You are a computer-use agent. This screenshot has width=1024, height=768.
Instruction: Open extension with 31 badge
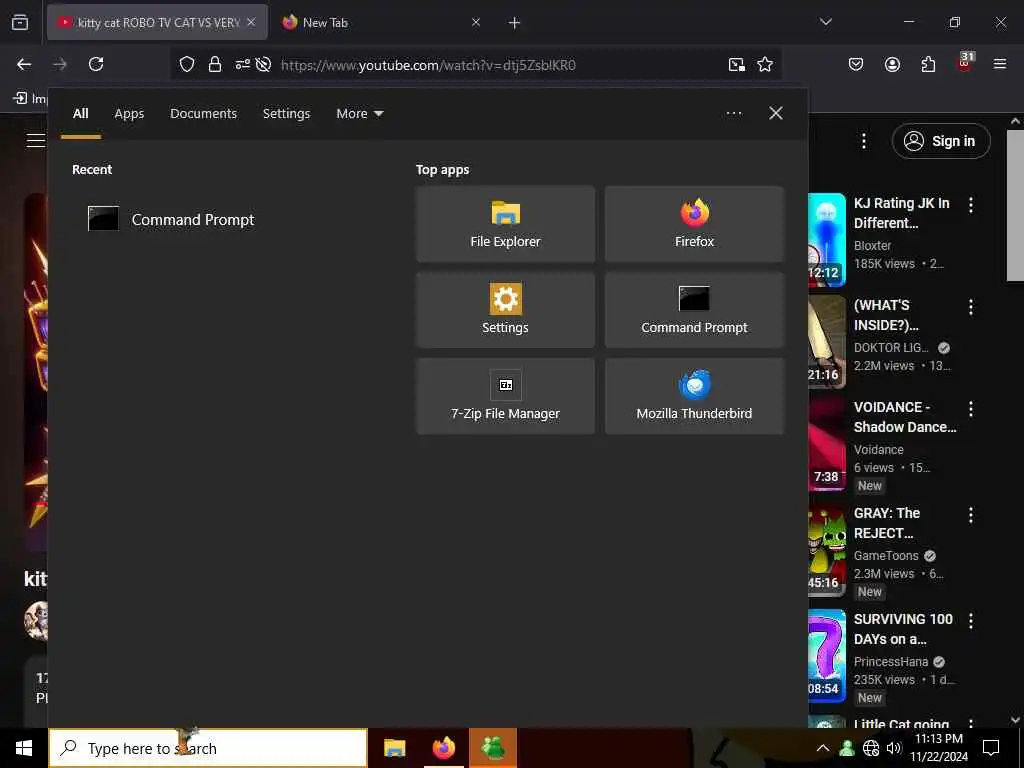click(x=965, y=63)
